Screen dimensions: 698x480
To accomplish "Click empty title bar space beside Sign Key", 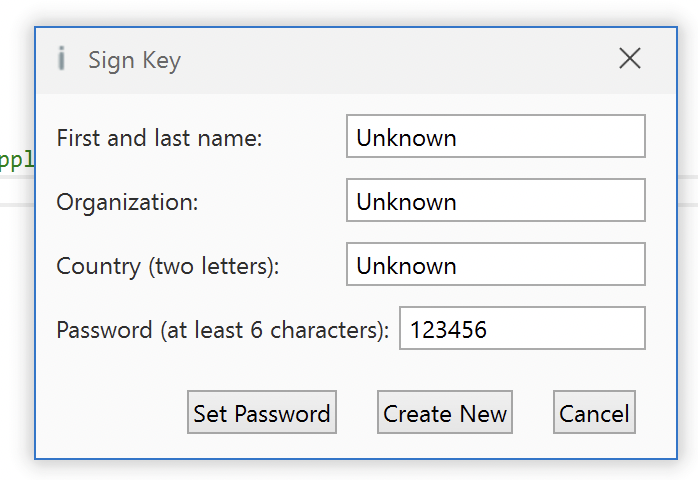I will tap(400, 60).
